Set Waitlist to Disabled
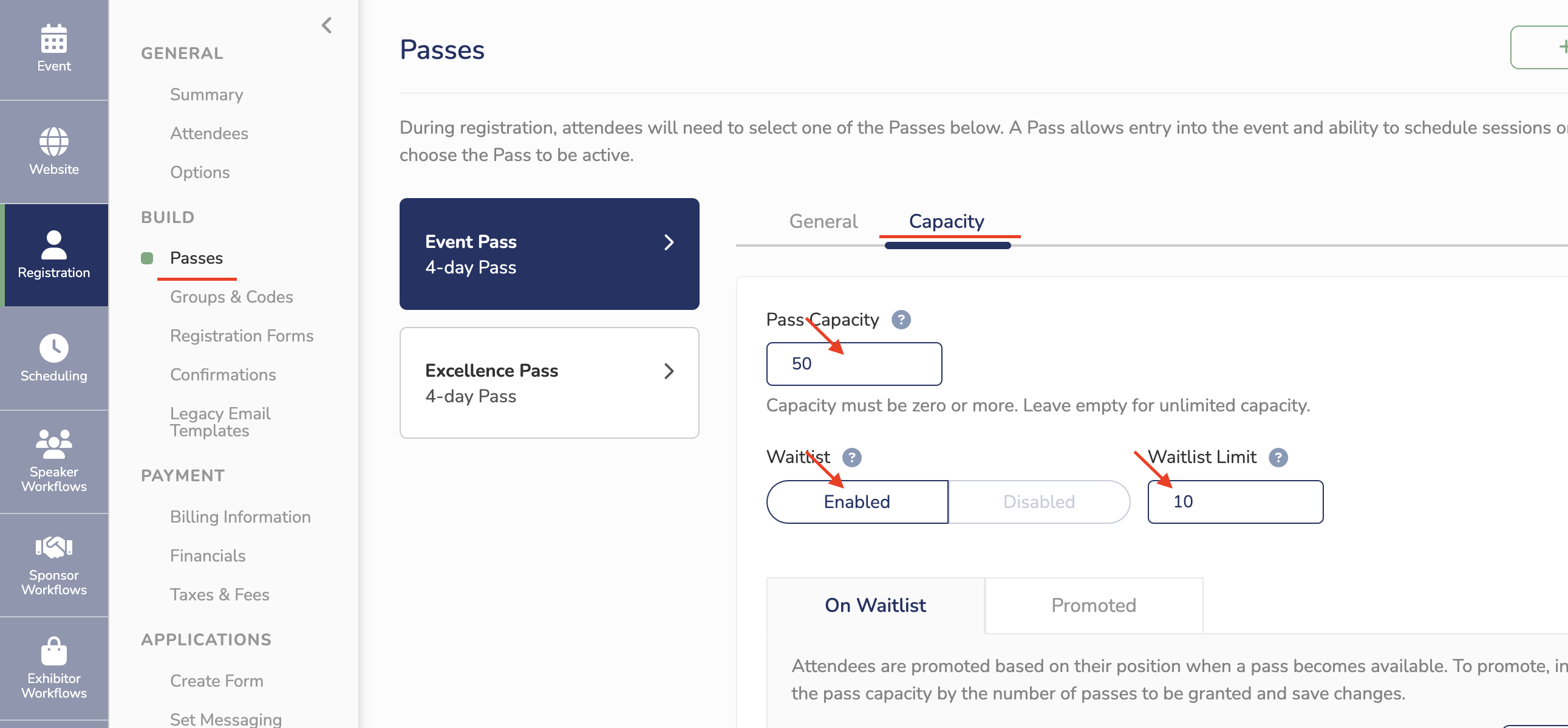Screen dimensions: 1568x728 tap(1038, 501)
